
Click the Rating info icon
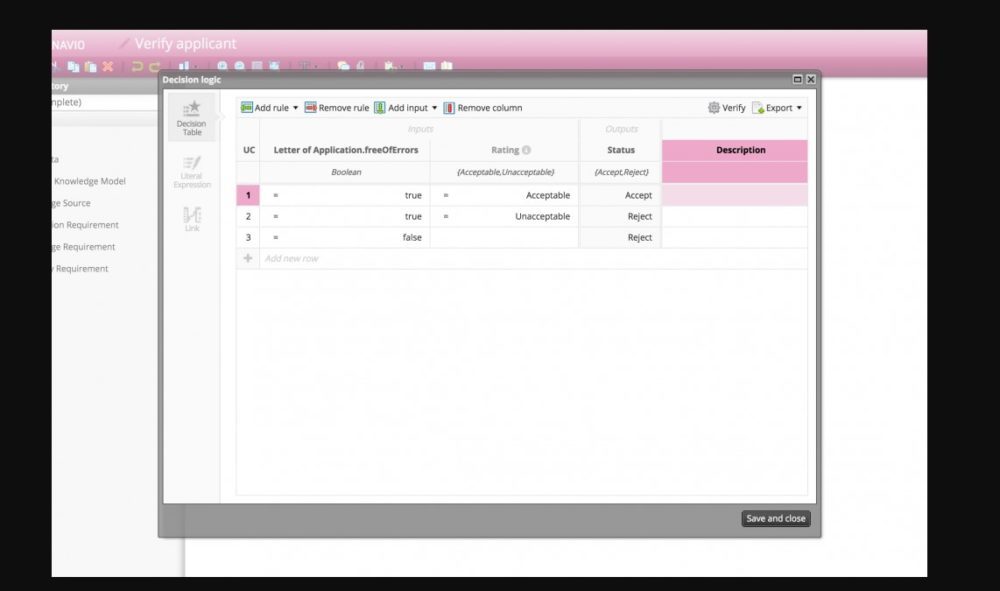tap(526, 150)
